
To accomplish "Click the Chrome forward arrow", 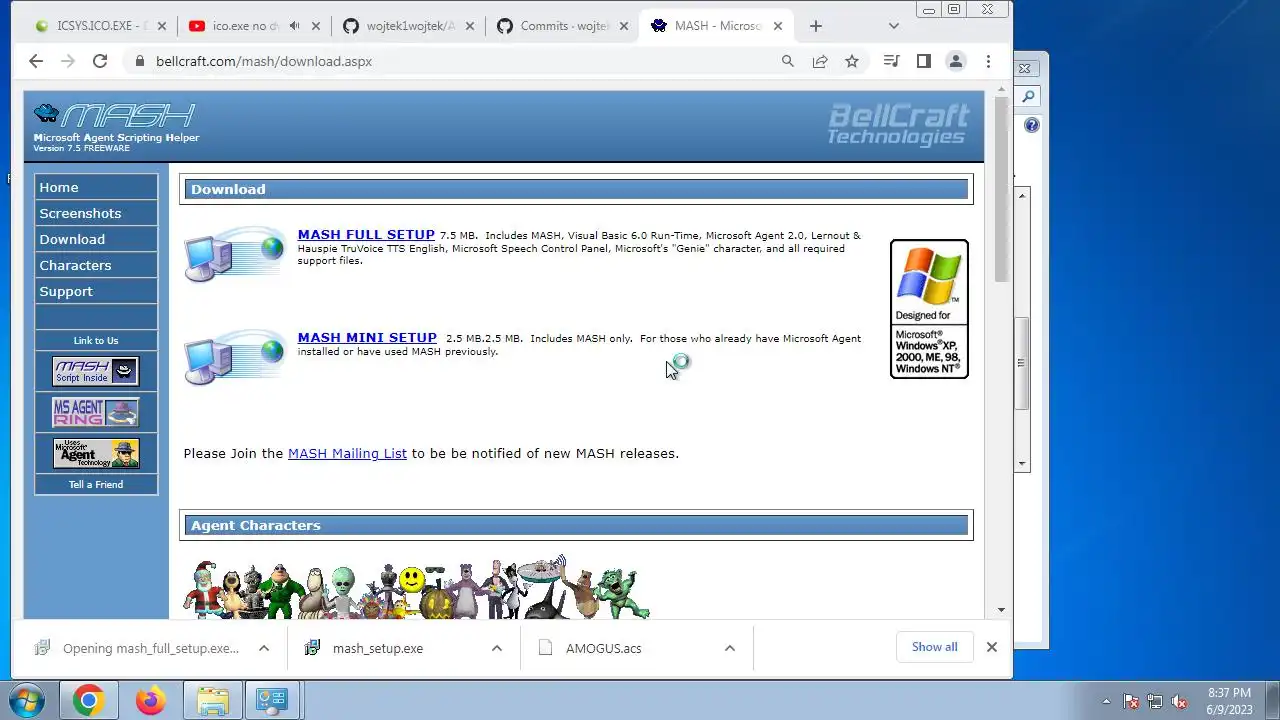I will [x=68, y=61].
